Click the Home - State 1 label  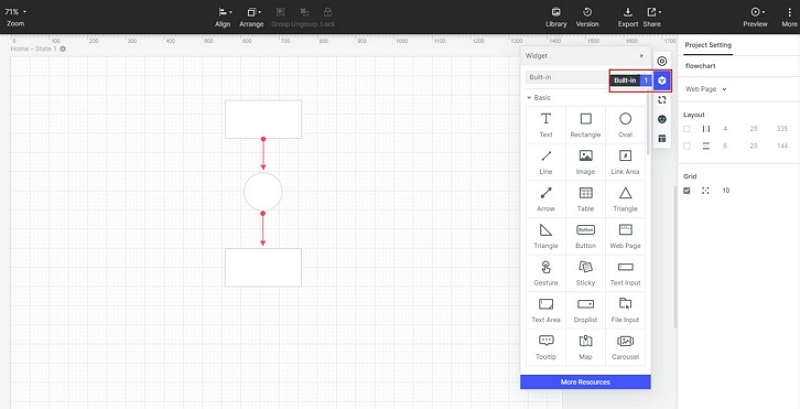click(34, 49)
